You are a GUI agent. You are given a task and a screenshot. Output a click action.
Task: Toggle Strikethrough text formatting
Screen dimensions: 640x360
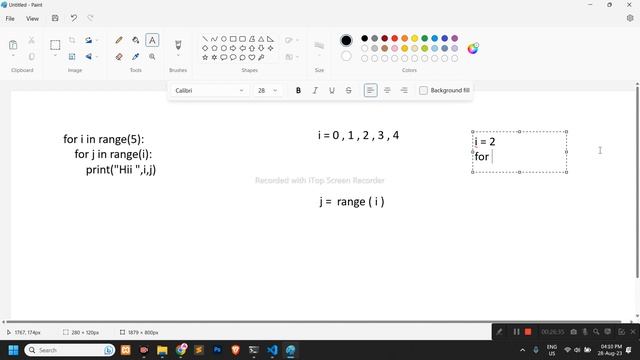[x=349, y=91]
